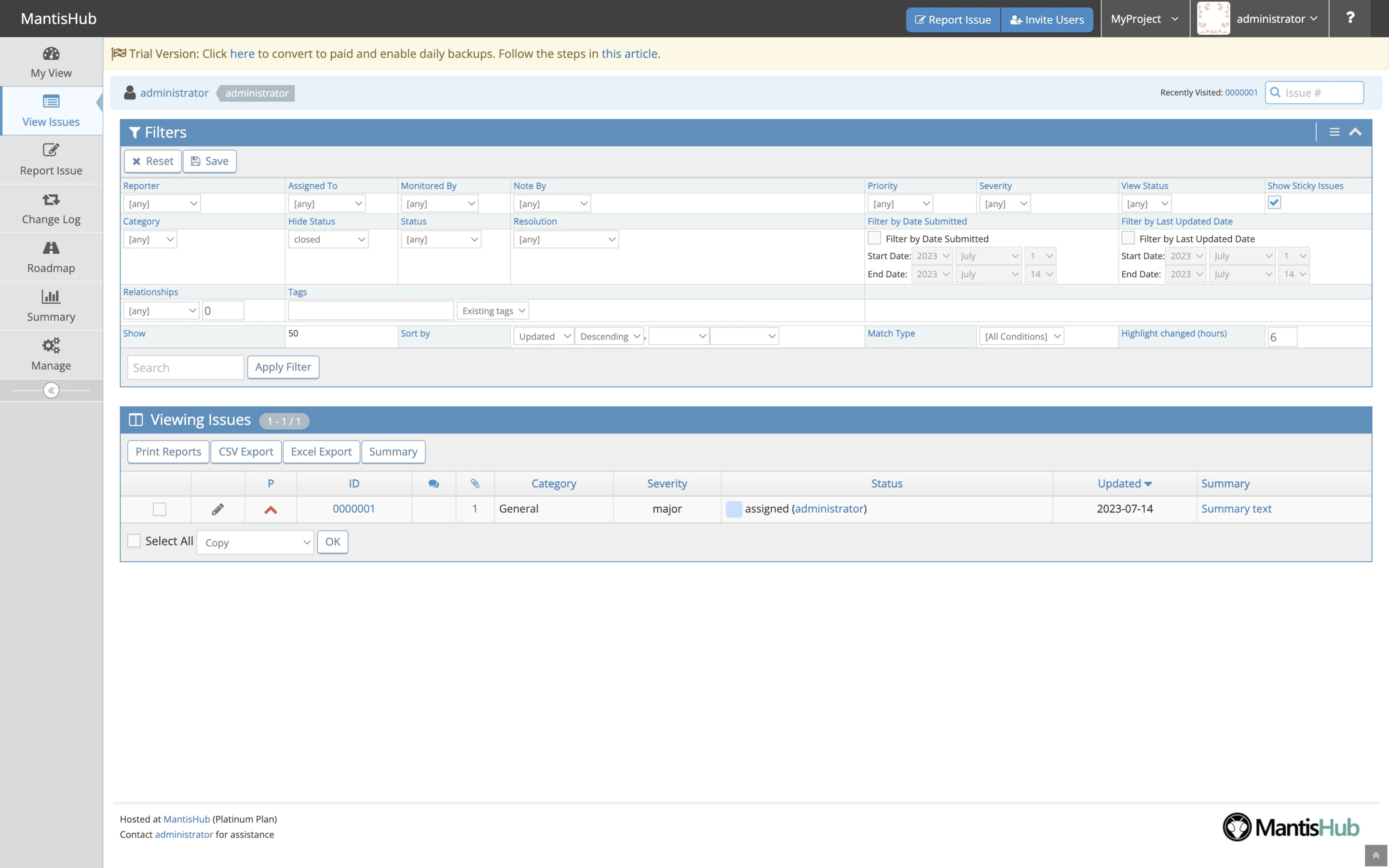Open the Sort by Updated dropdown
Viewport: 1389px width, 868px height.
pos(544,337)
